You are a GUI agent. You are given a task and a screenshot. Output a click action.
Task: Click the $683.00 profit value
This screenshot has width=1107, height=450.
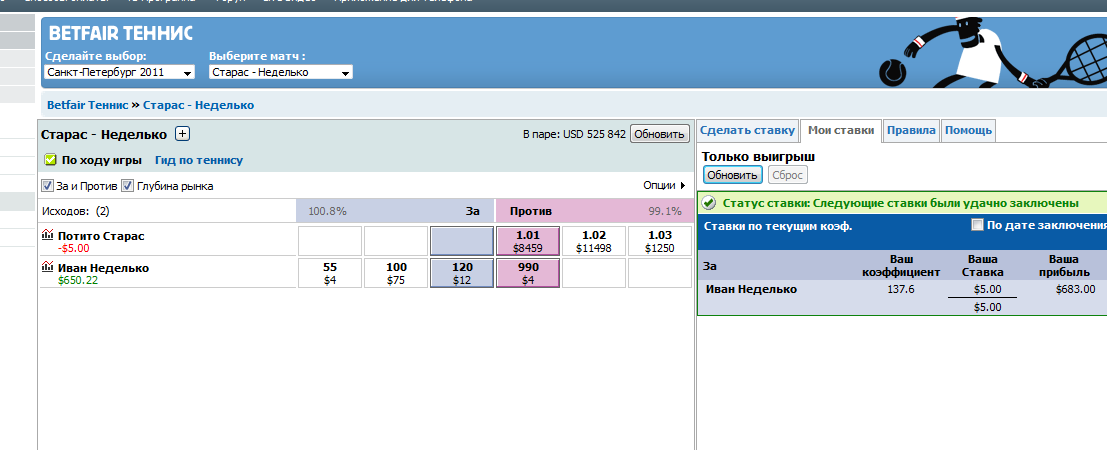point(1075,289)
